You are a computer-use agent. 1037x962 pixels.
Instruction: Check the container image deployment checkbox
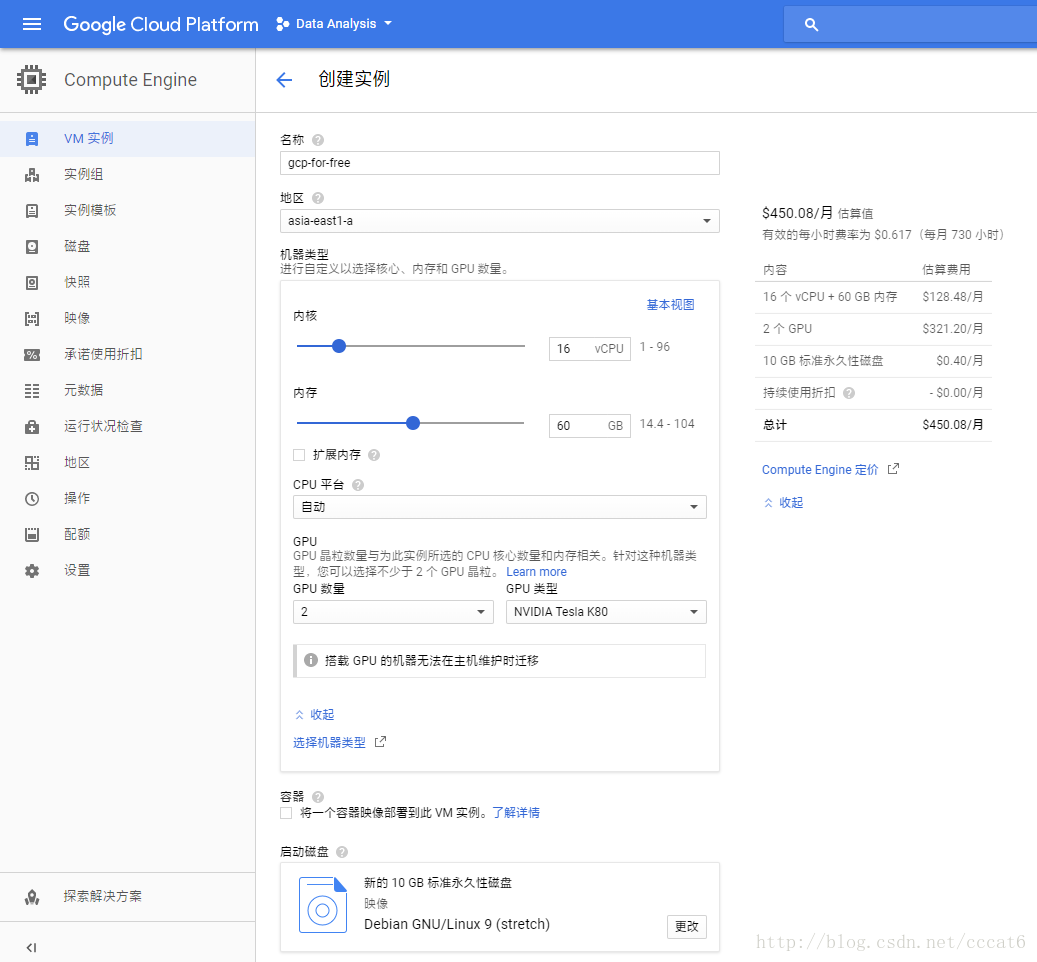(286, 813)
